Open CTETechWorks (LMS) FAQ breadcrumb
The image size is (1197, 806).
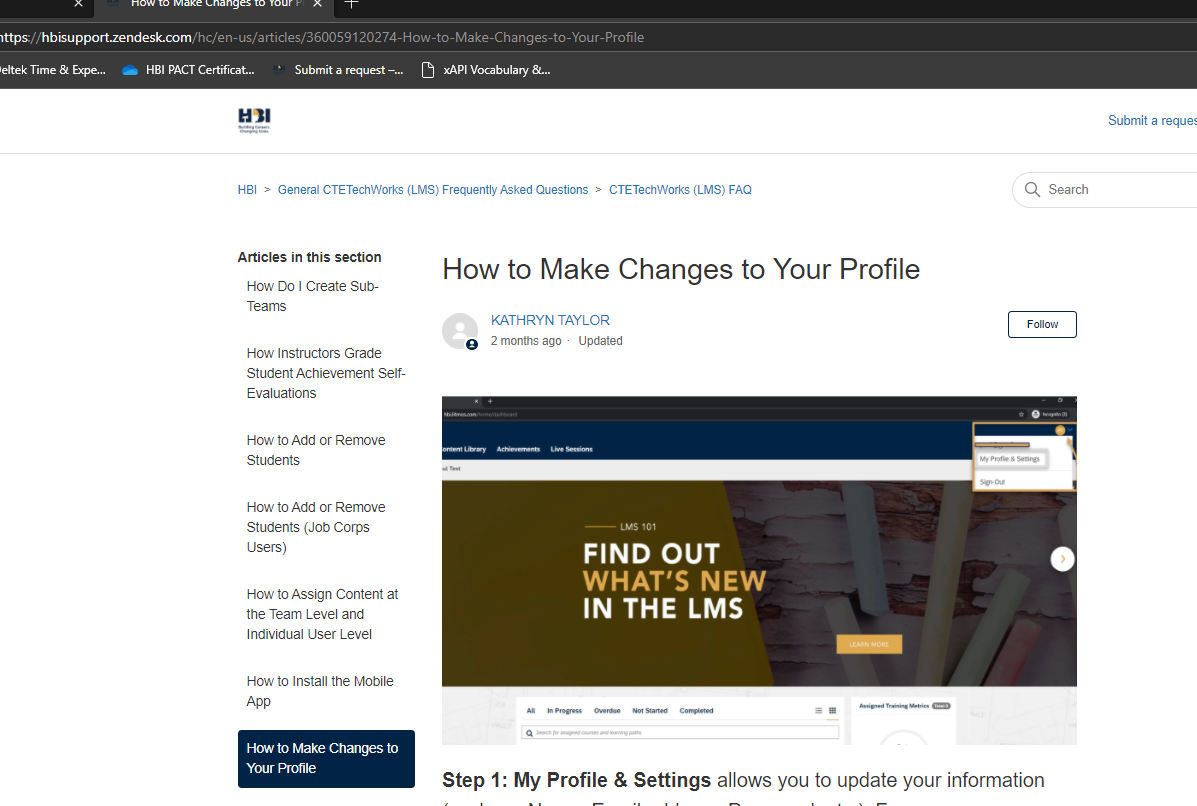pyautogui.click(x=680, y=190)
